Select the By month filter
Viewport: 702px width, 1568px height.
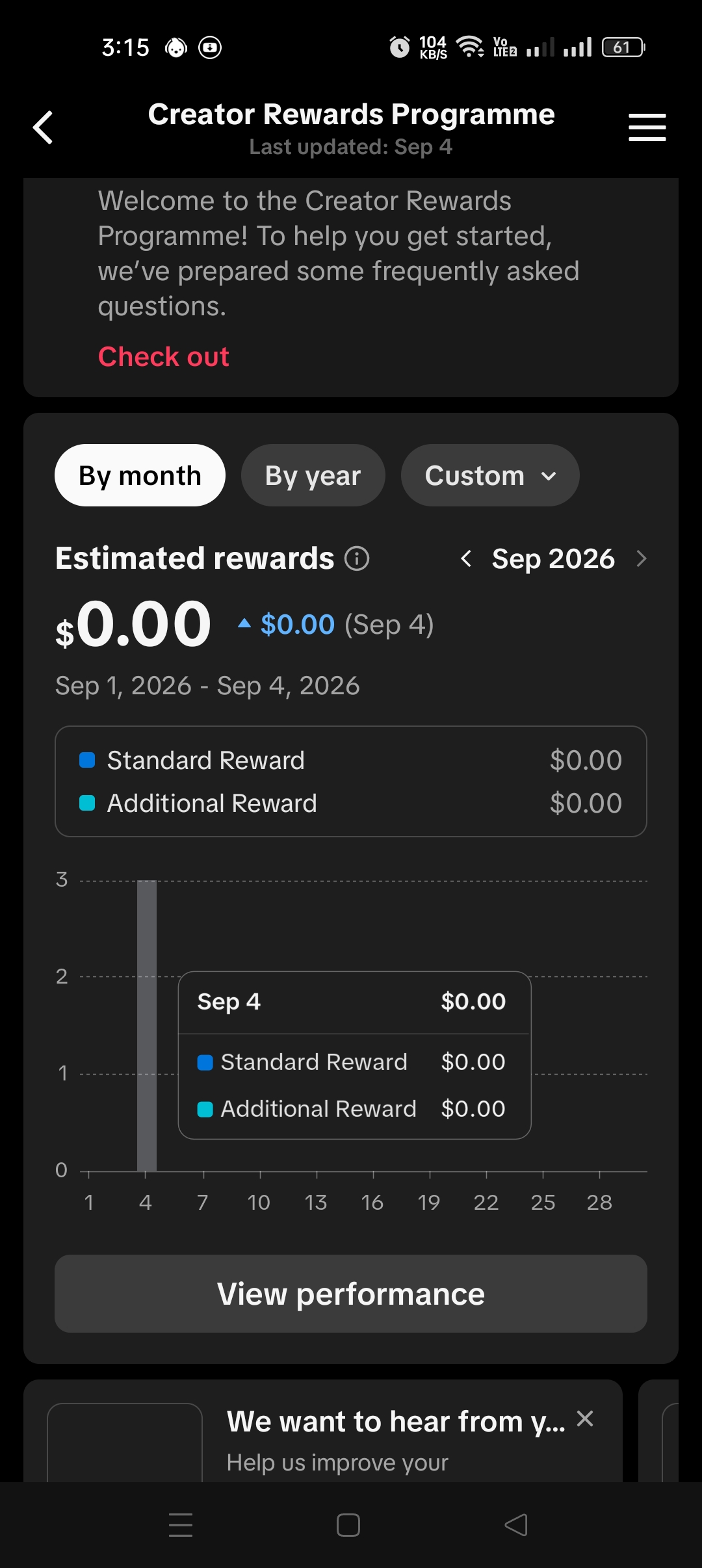pyautogui.click(x=140, y=475)
